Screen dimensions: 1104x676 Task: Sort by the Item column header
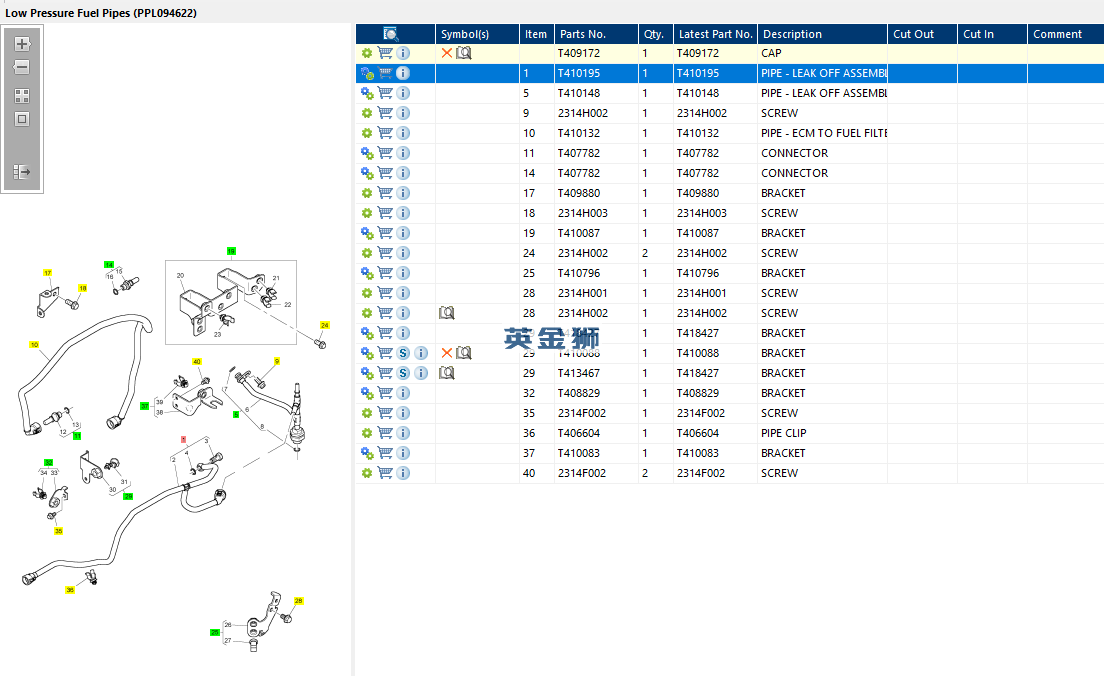point(537,34)
